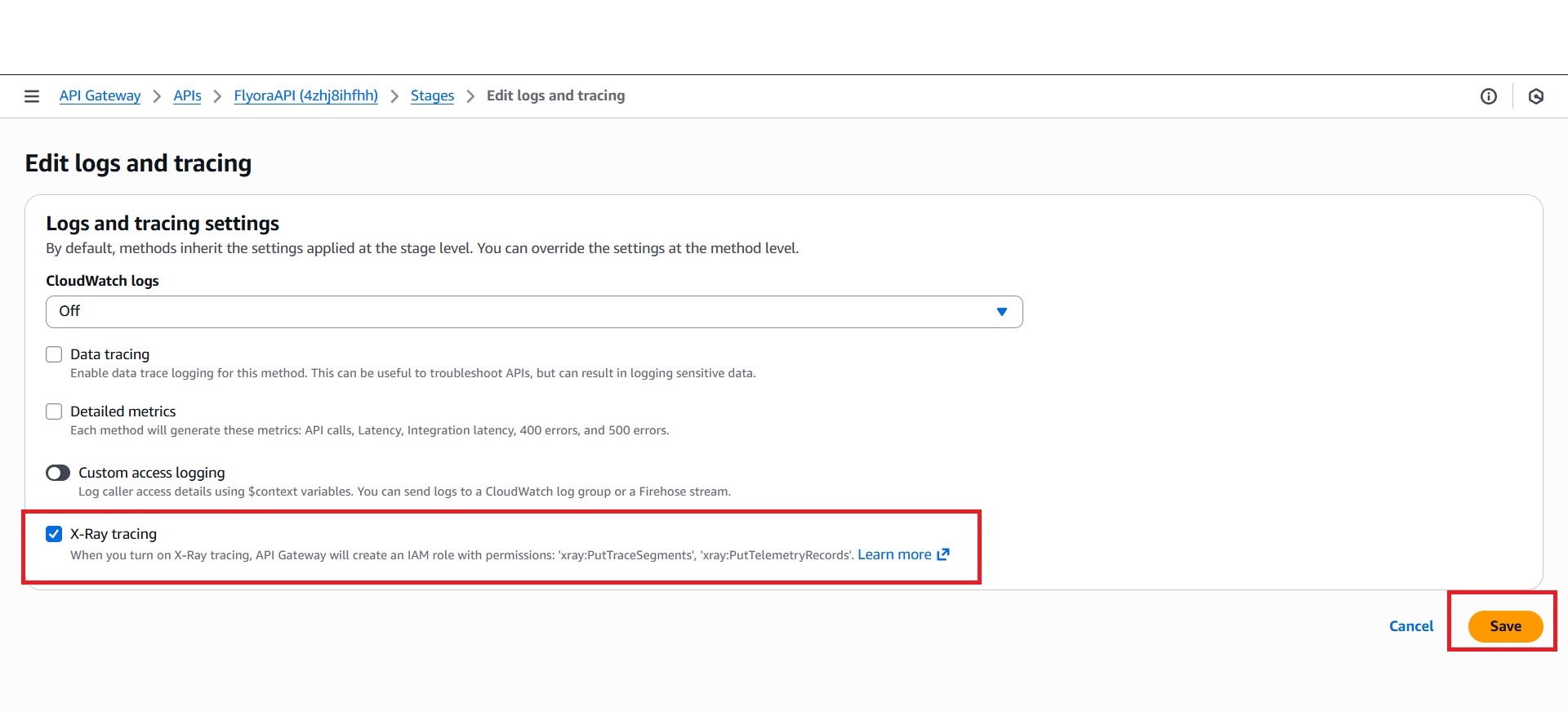Return to Stages via breadcrumb
The width and height of the screenshot is (1568, 725).
432,96
